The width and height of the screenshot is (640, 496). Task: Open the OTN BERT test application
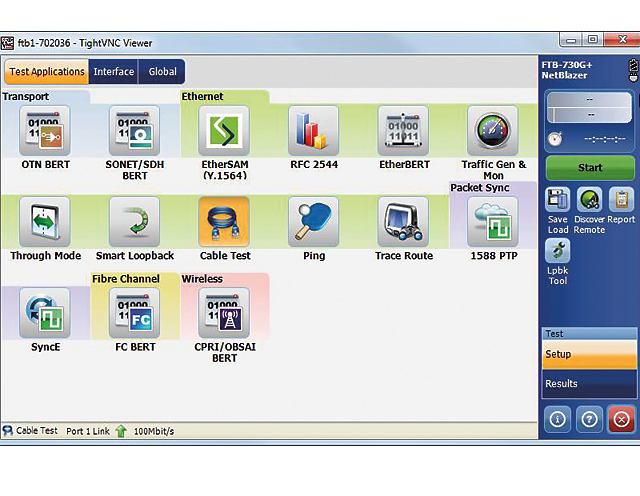pos(45,131)
